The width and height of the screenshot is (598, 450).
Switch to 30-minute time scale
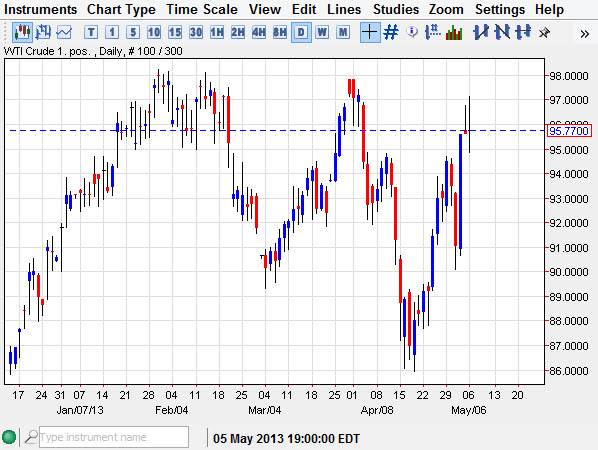(196, 32)
